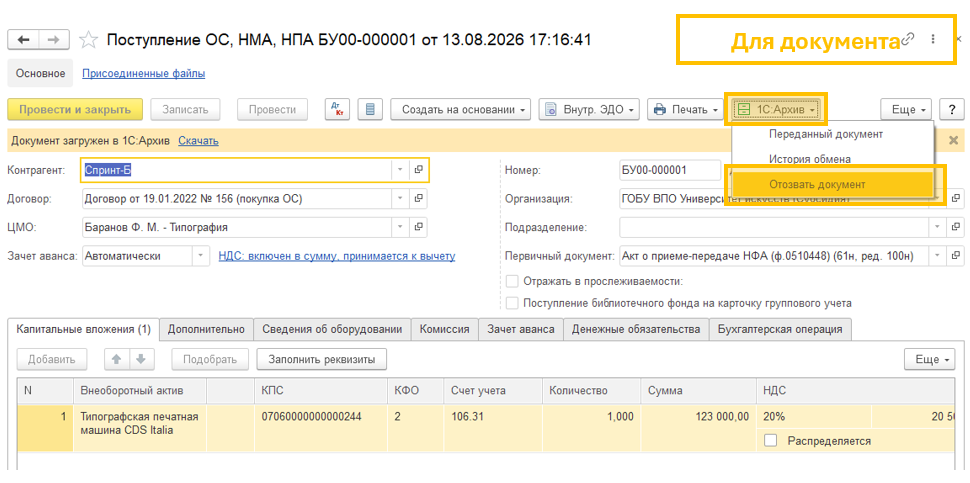Focus the Подразделение input field
970x483 pixels.
(775, 227)
